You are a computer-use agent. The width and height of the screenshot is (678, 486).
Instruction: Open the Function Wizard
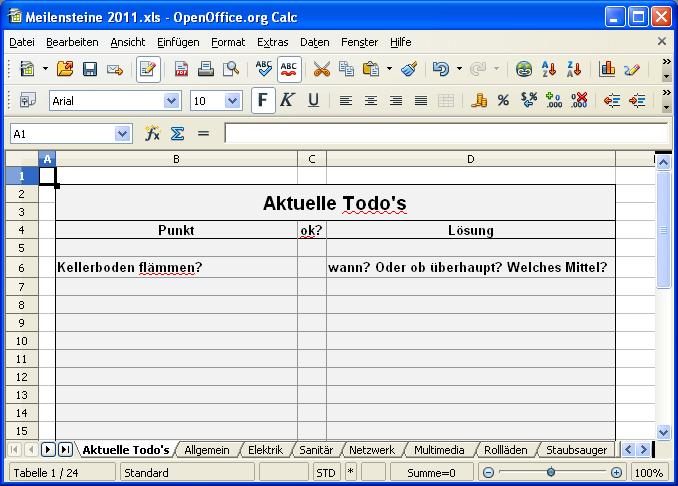pyautogui.click(x=152, y=133)
